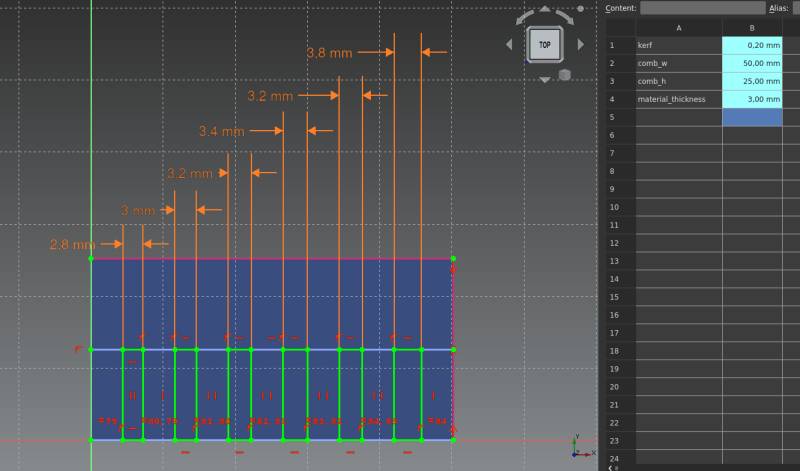800x471 pixels.
Task: Click empty cell A7 in the spreadsheet
Action: [679, 153]
